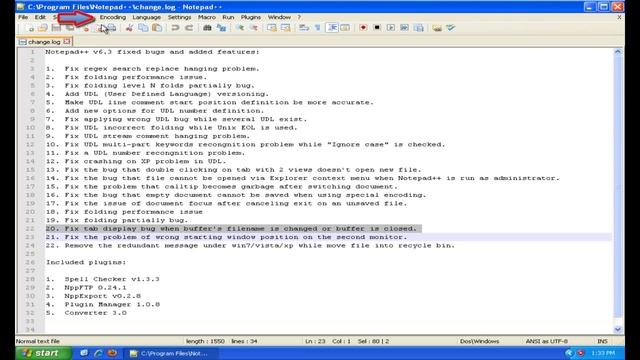Click the Notepad++ taskbar button
Viewport: 640px width, 360px height.
tap(171, 353)
